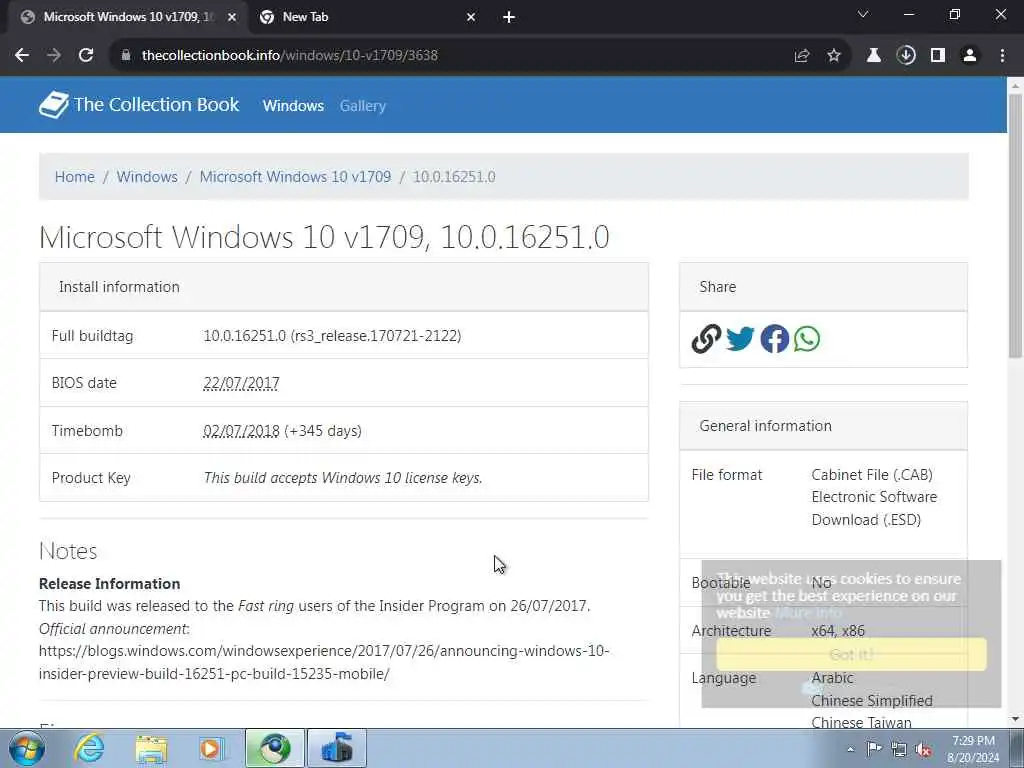This screenshot has height=768, width=1024.
Task: Click the browser forward arrow
Action: [54, 56]
